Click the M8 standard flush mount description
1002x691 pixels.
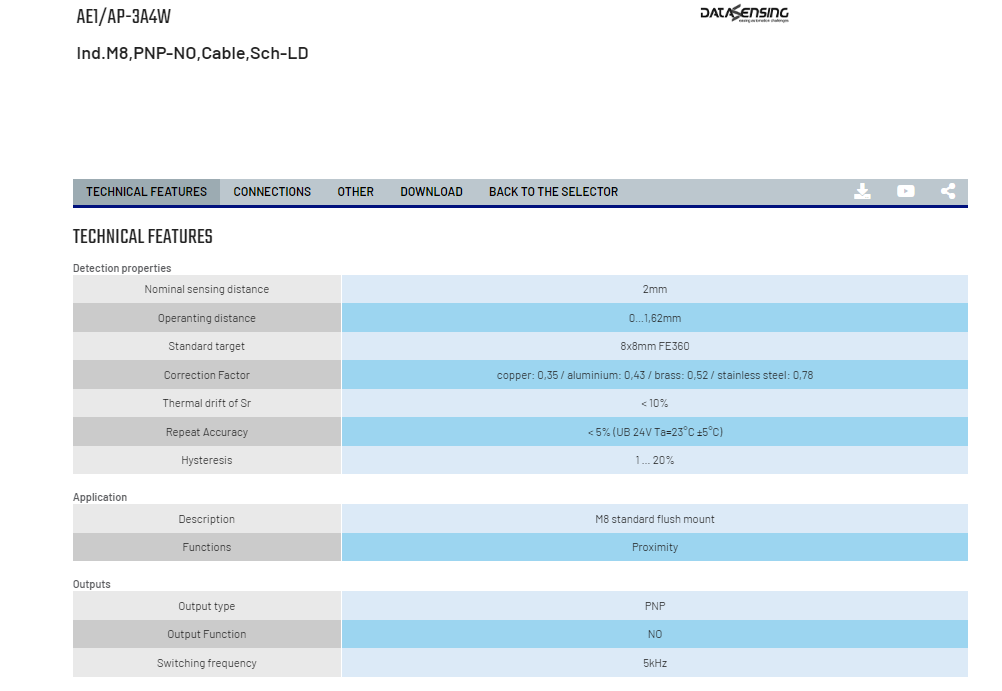click(x=654, y=519)
